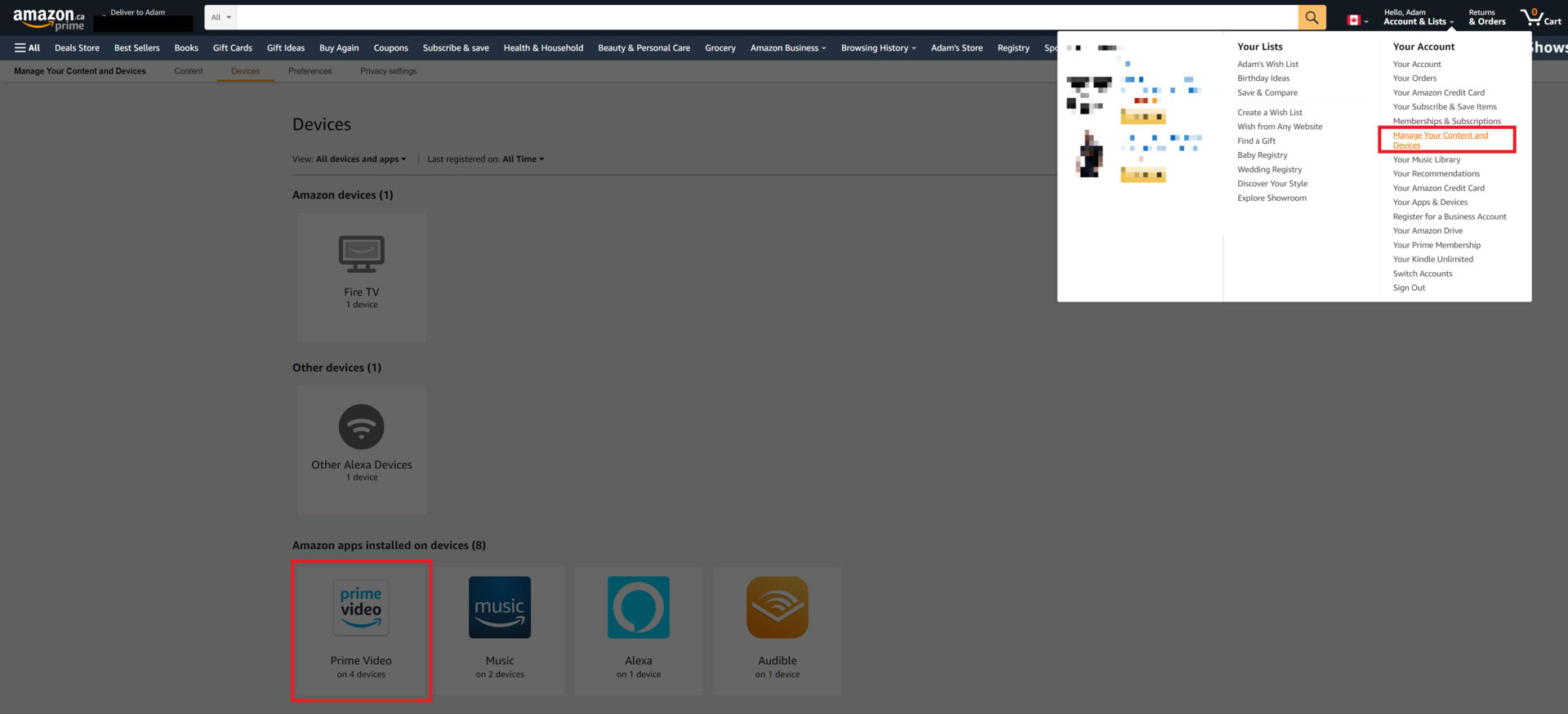Click Wish from Any Website link

(1280, 127)
